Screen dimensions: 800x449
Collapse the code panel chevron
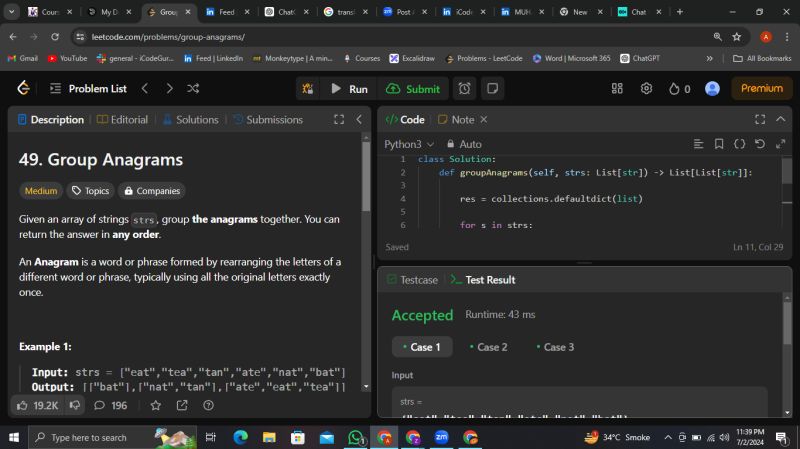point(781,119)
